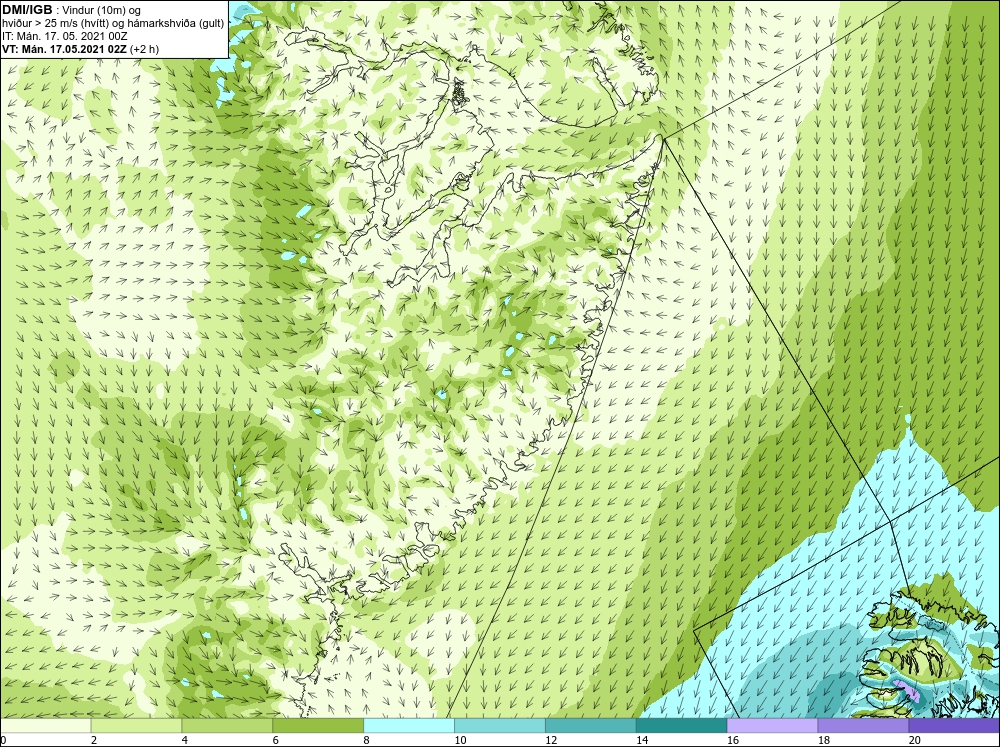The height and width of the screenshot is (747, 1000).
Task: Click the legend scale label 18
Action: point(823,740)
